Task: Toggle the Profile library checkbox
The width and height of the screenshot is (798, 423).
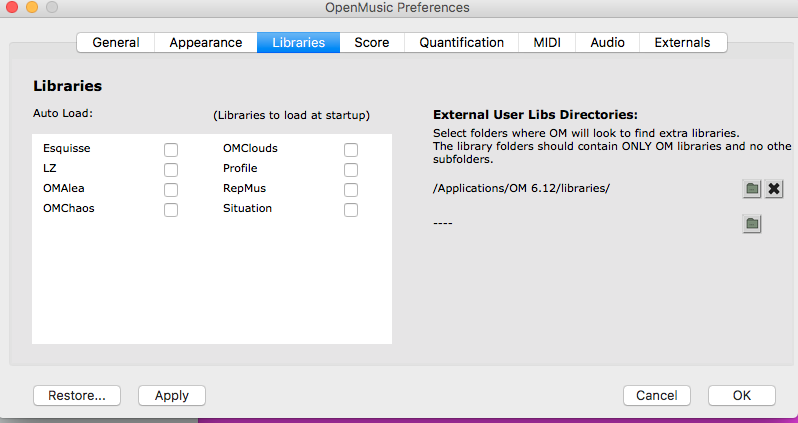Action: pos(351,170)
